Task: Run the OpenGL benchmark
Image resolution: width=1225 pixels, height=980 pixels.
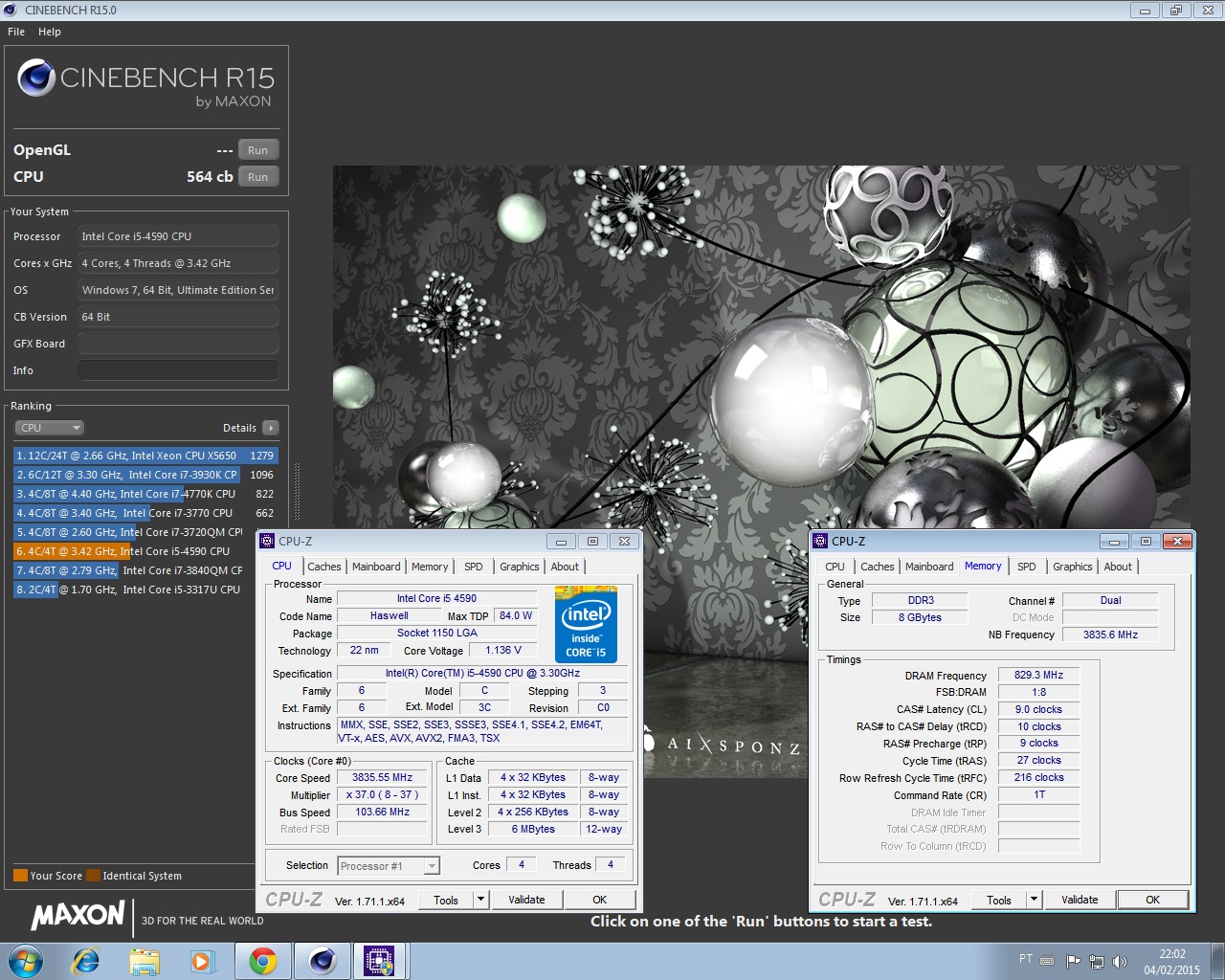Action: tap(258, 150)
